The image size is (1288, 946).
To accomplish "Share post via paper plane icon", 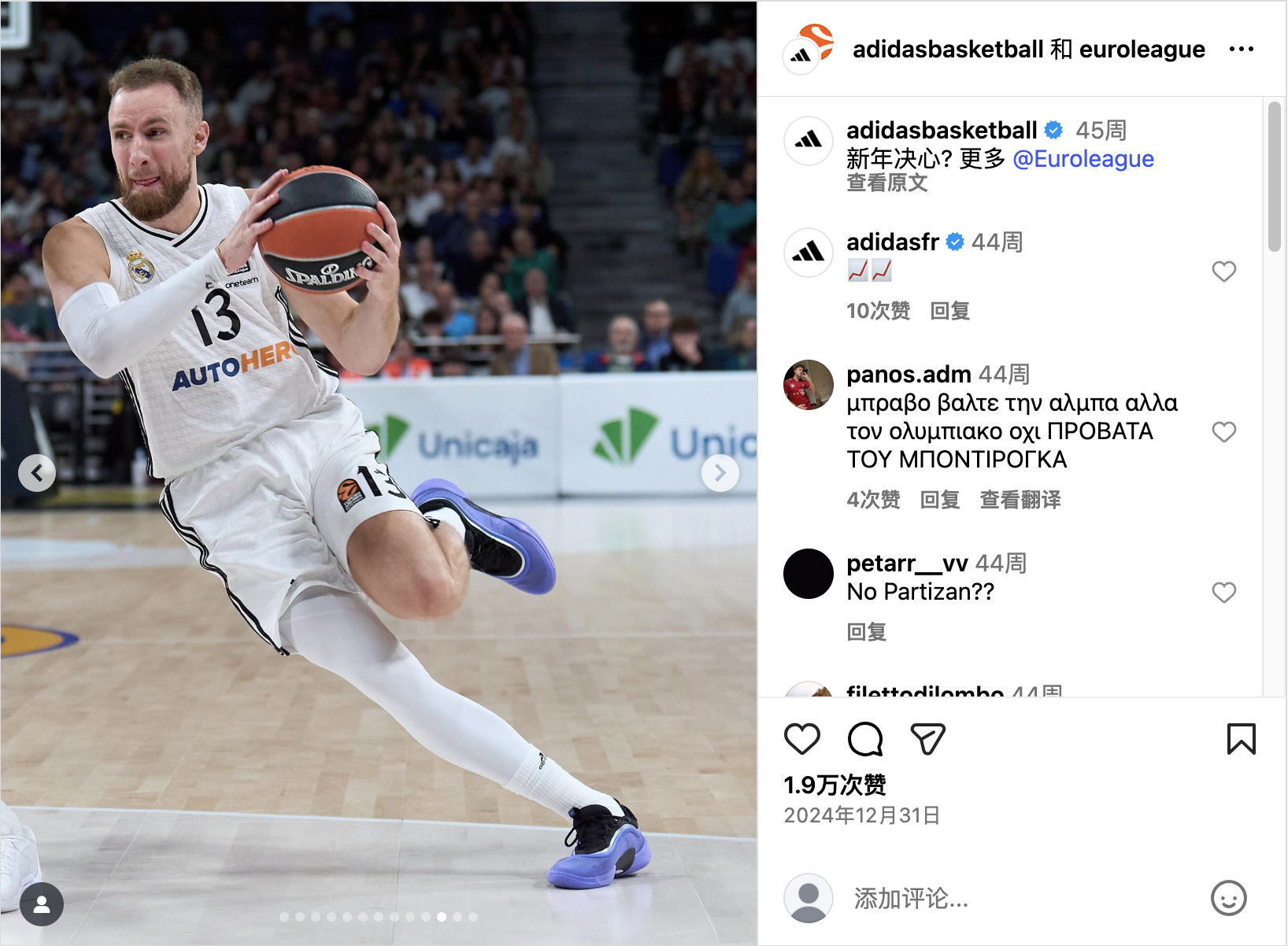I will point(927,739).
